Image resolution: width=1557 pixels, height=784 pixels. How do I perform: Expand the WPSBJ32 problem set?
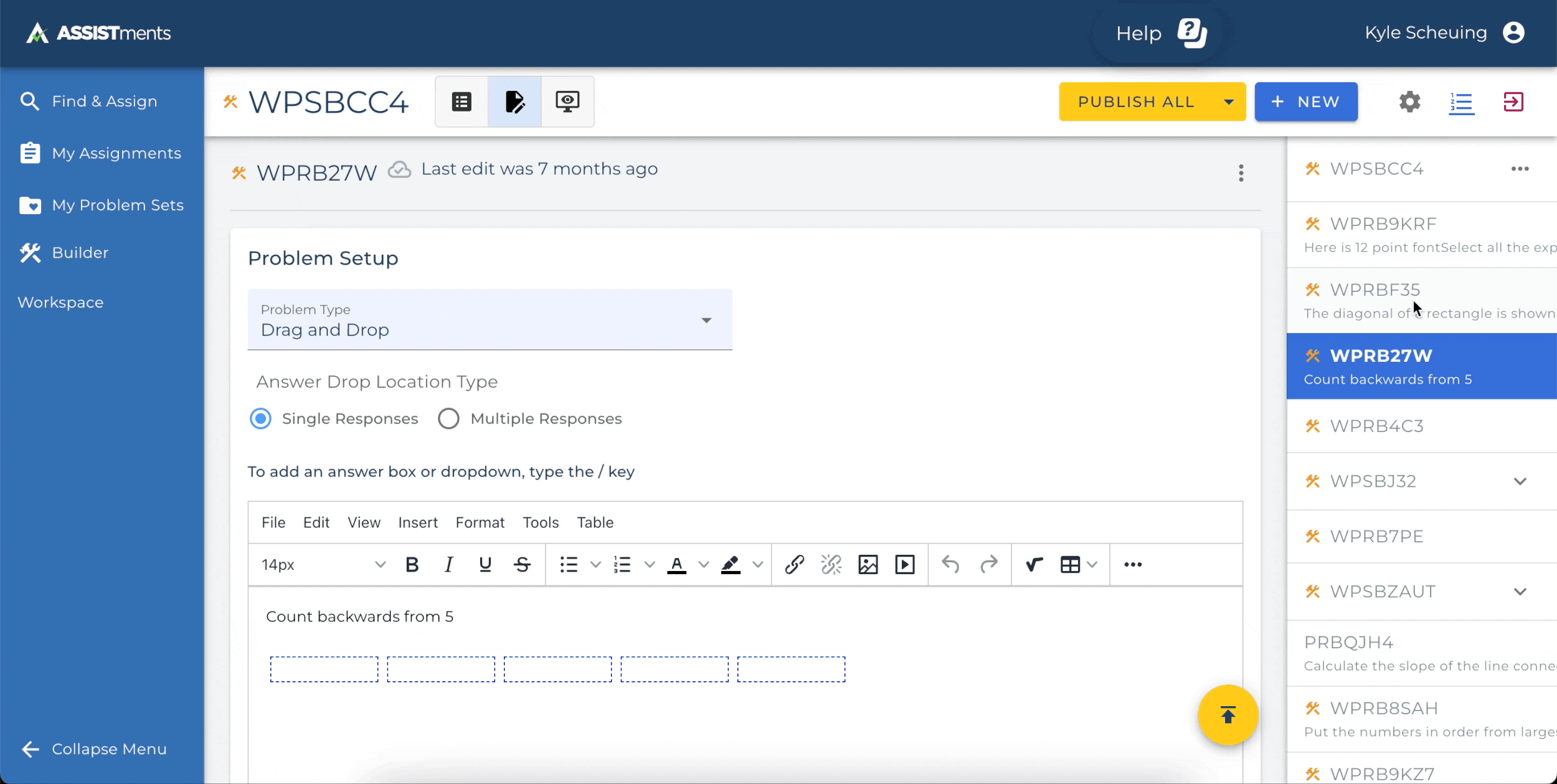1520,481
